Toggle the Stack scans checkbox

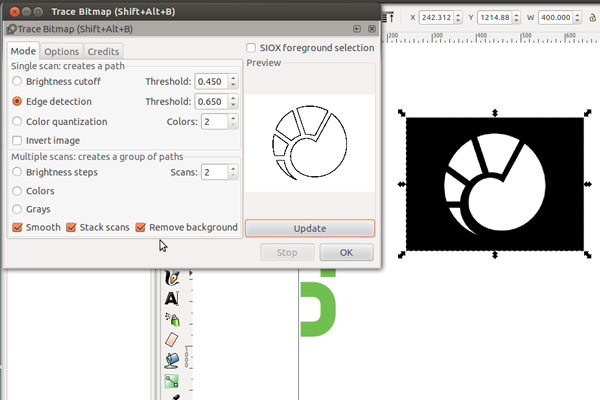pos(71,227)
